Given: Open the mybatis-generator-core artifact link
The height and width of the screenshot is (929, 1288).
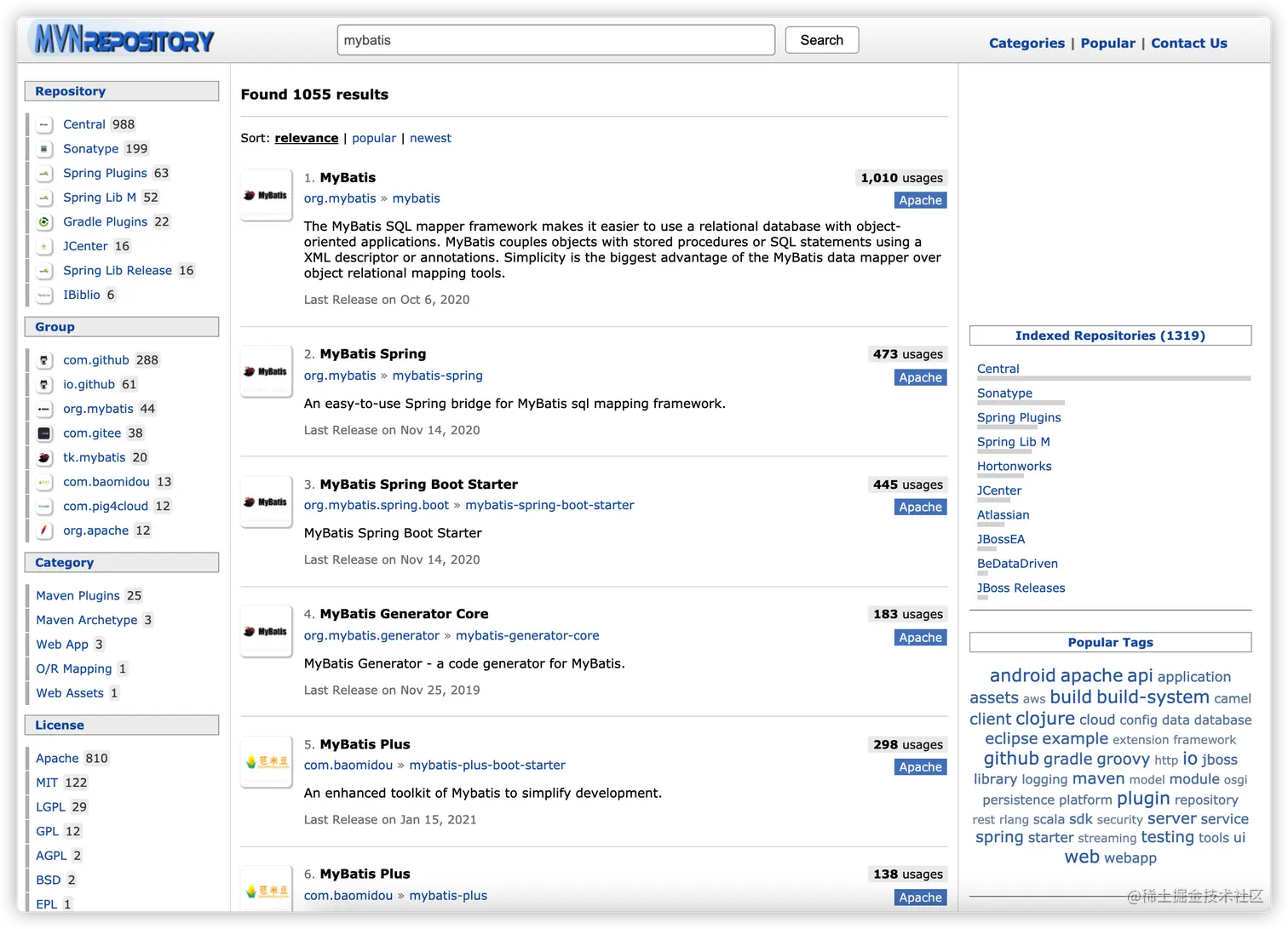Looking at the screenshot, I should tap(527, 635).
